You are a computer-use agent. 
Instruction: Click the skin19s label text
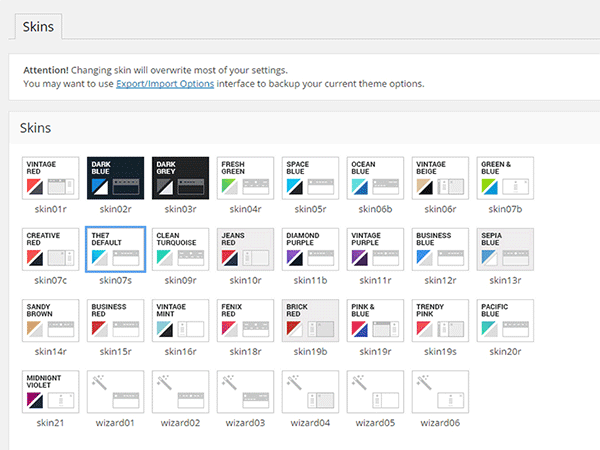click(440, 351)
